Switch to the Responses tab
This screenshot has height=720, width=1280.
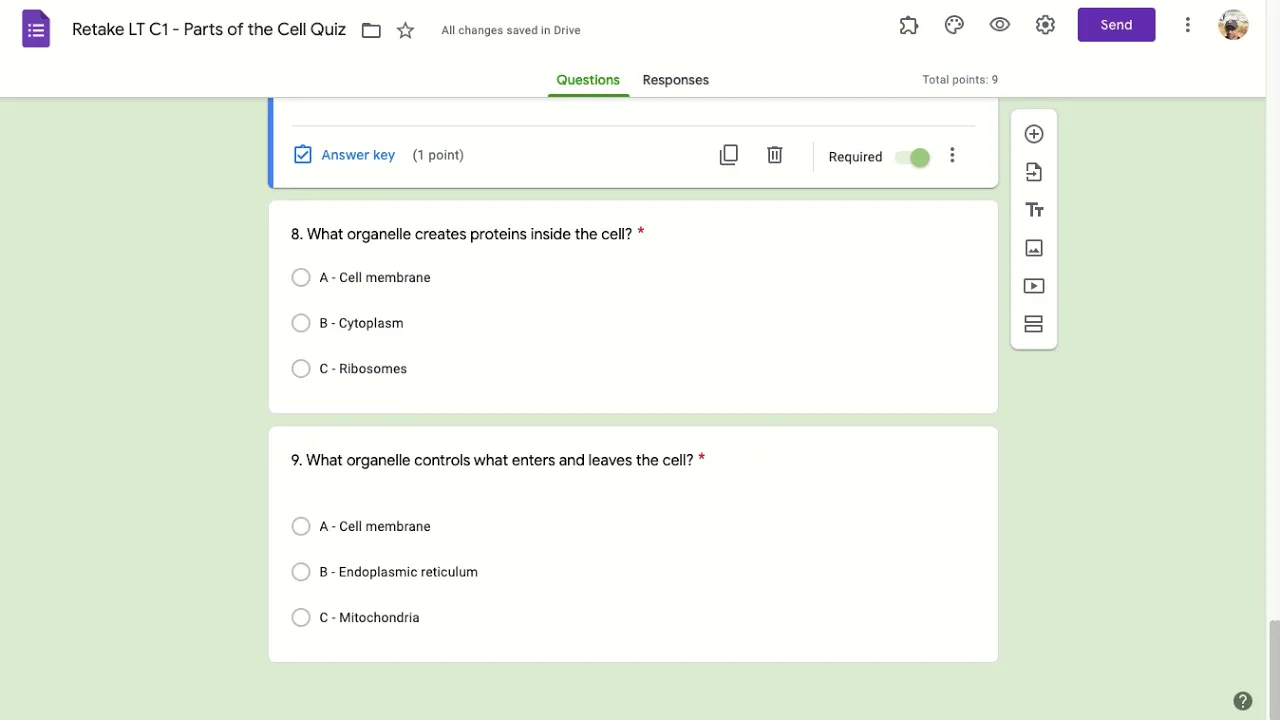coord(676,80)
